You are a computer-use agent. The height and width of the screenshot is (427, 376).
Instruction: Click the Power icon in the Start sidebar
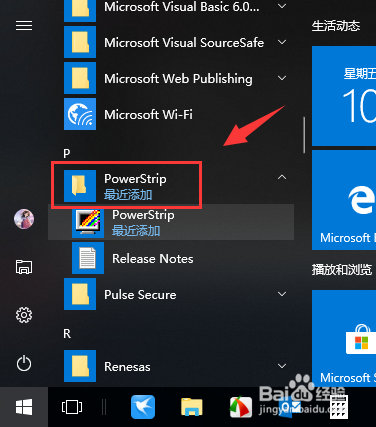tap(24, 363)
